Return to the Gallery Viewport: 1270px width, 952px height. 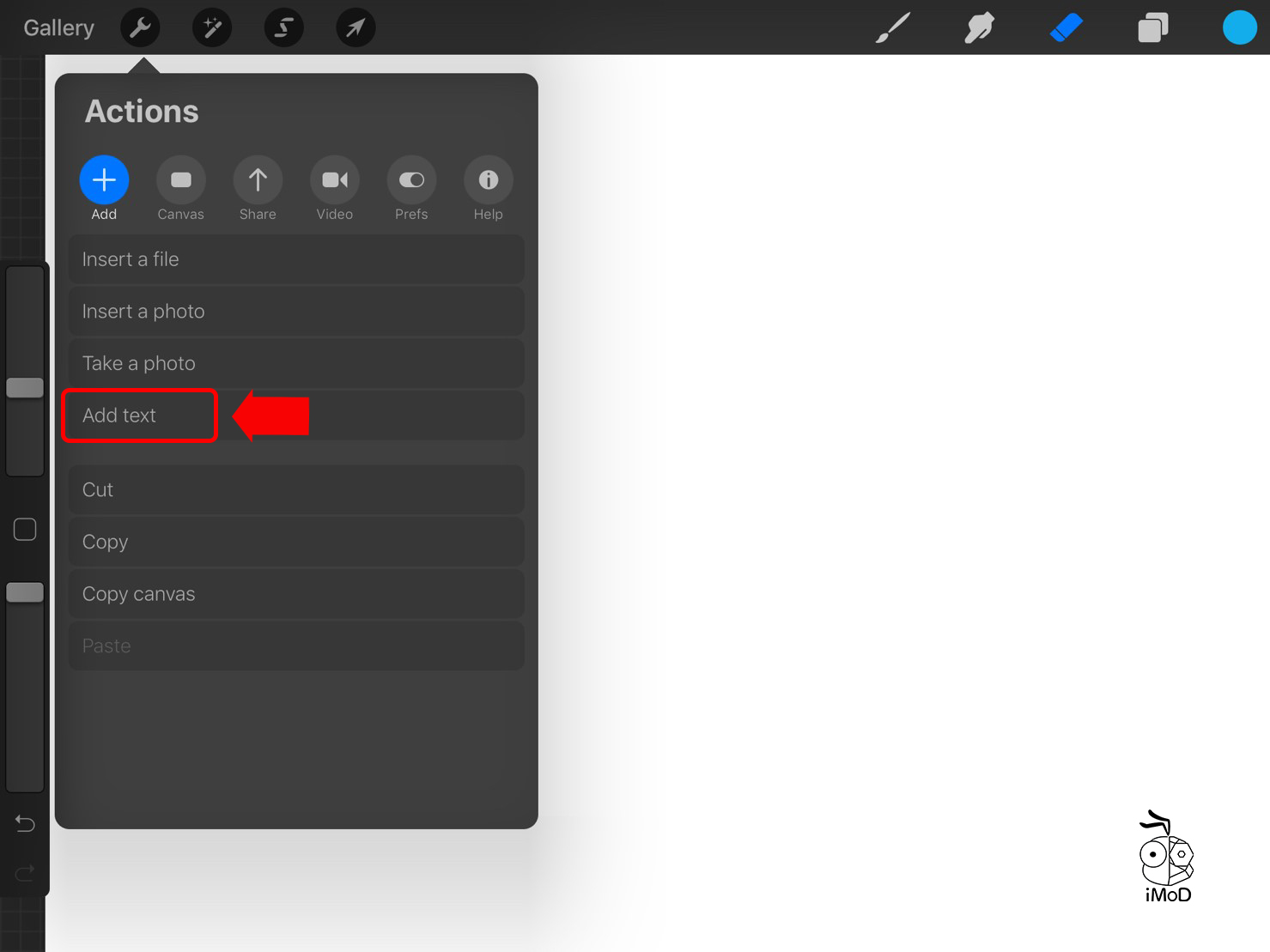tap(58, 28)
